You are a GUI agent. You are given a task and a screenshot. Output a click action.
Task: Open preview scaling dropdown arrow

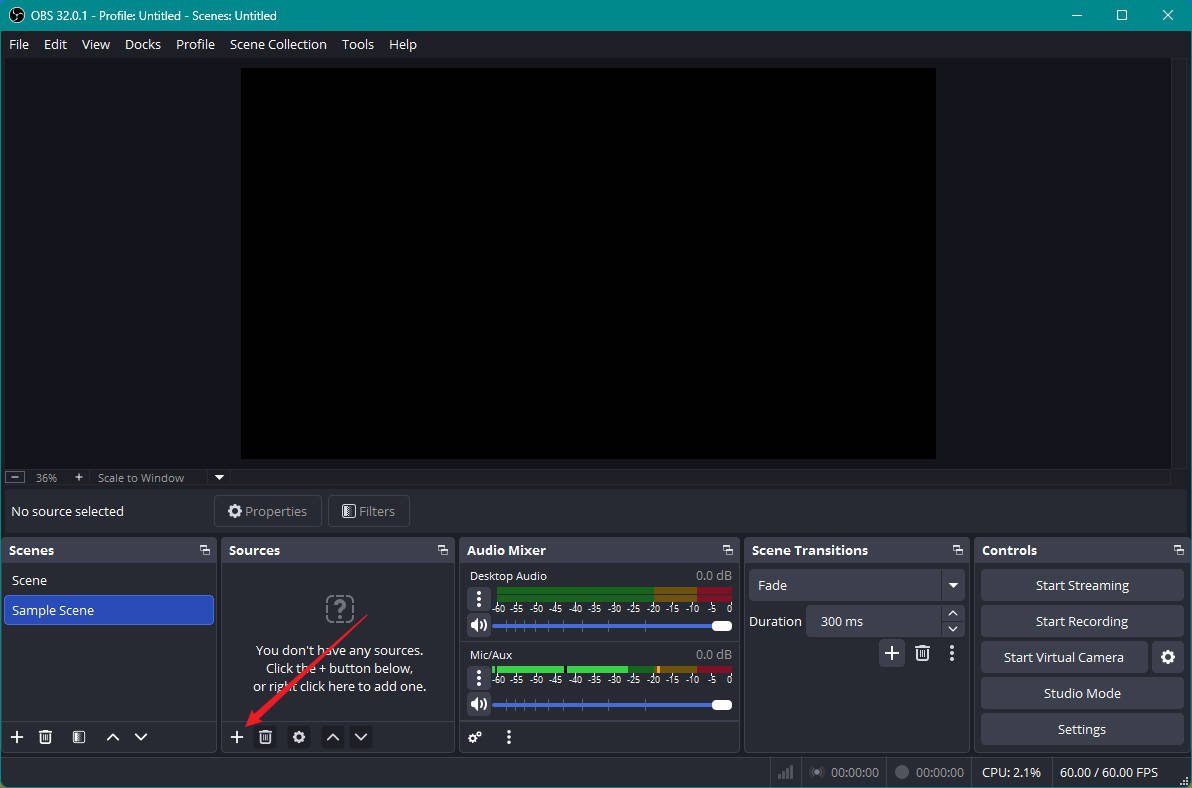pos(219,477)
